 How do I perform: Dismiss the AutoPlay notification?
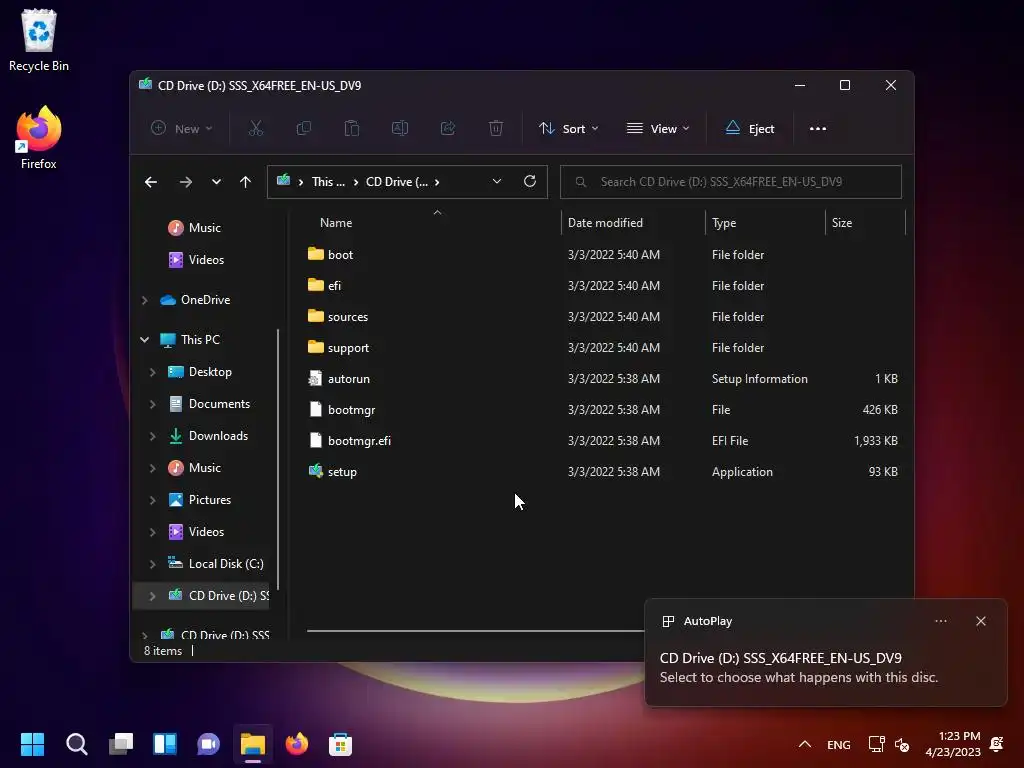[981, 621]
